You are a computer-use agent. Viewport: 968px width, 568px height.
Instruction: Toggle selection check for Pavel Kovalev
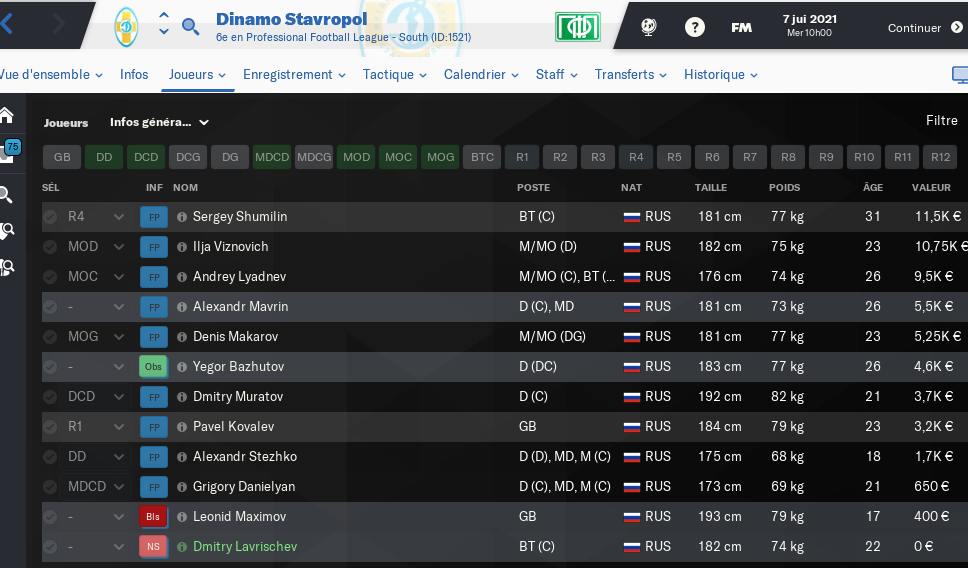point(50,427)
